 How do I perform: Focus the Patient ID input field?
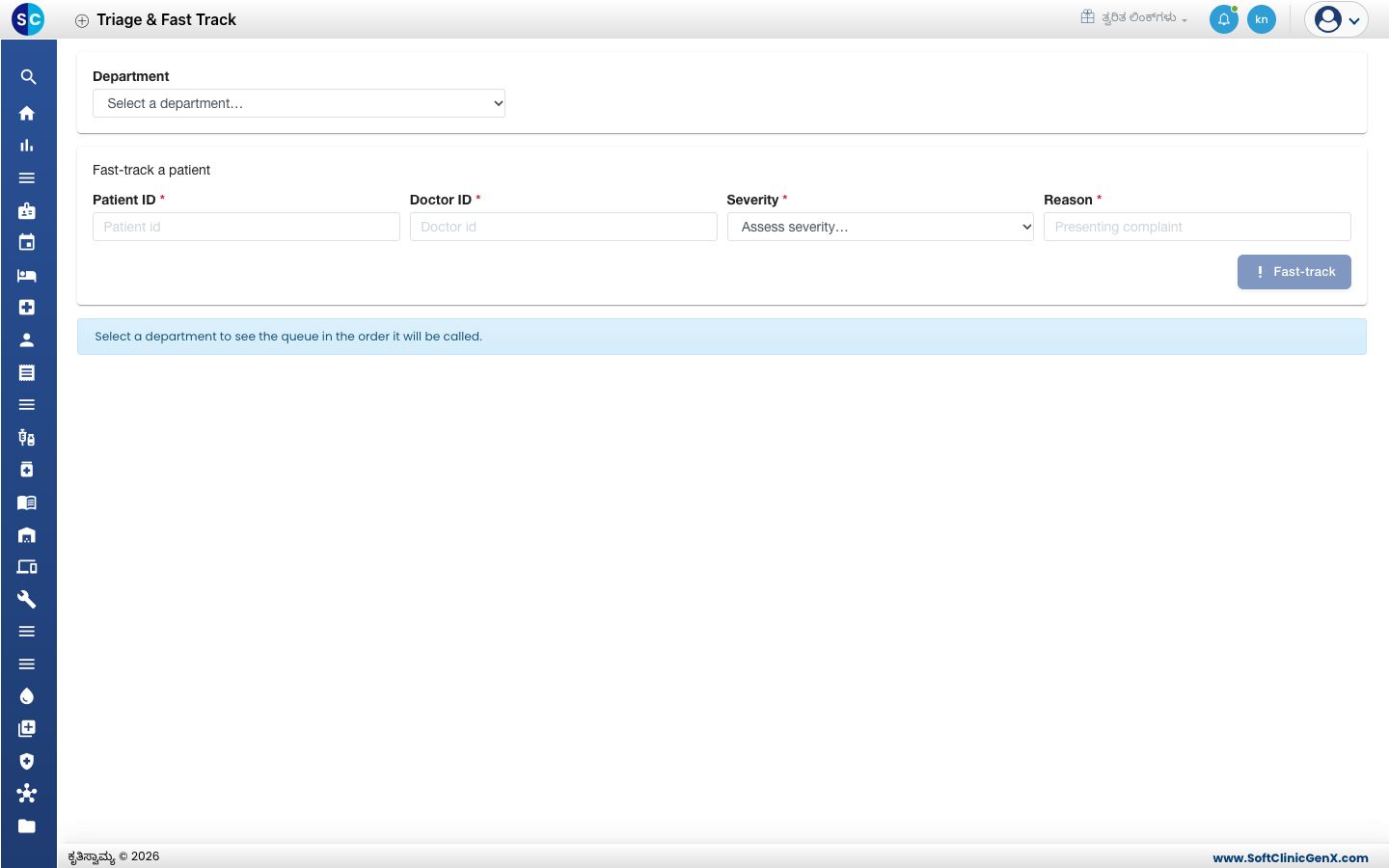tap(246, 227)
